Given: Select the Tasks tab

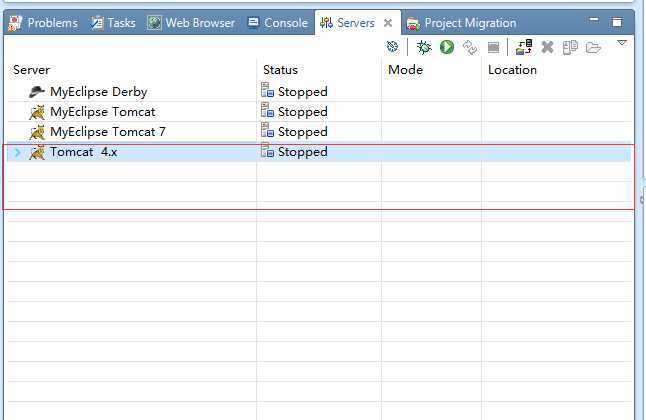Looking at the screenshot, I should [113, 23].
